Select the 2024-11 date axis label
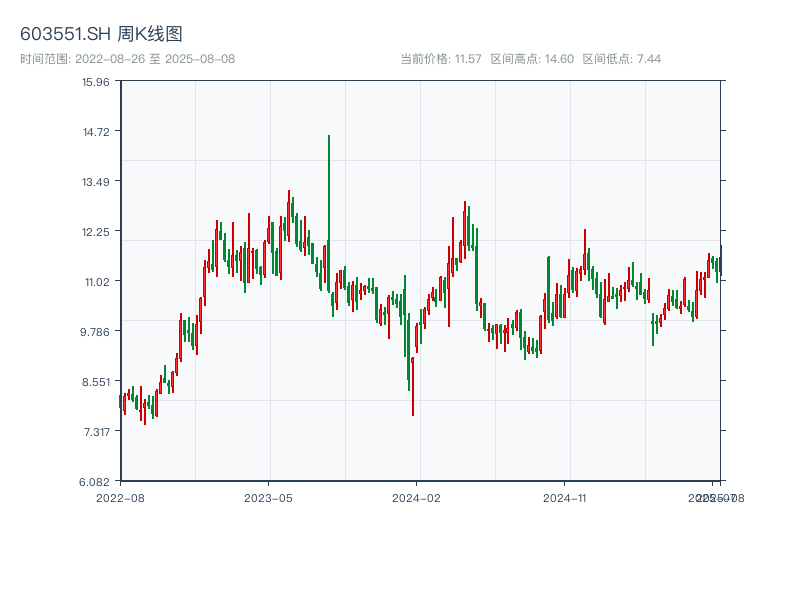 pyautogui.click(x=566, y=497)
